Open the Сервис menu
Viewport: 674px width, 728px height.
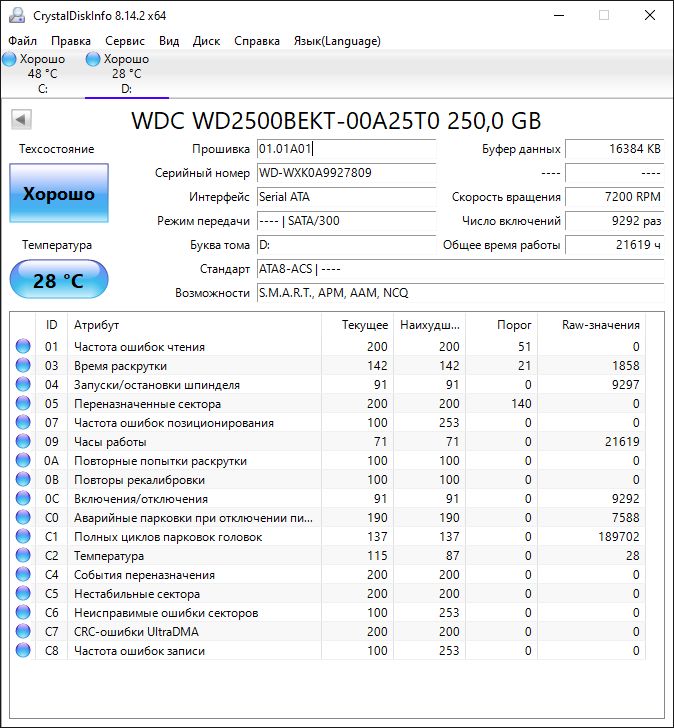click(x=124, y=41)
